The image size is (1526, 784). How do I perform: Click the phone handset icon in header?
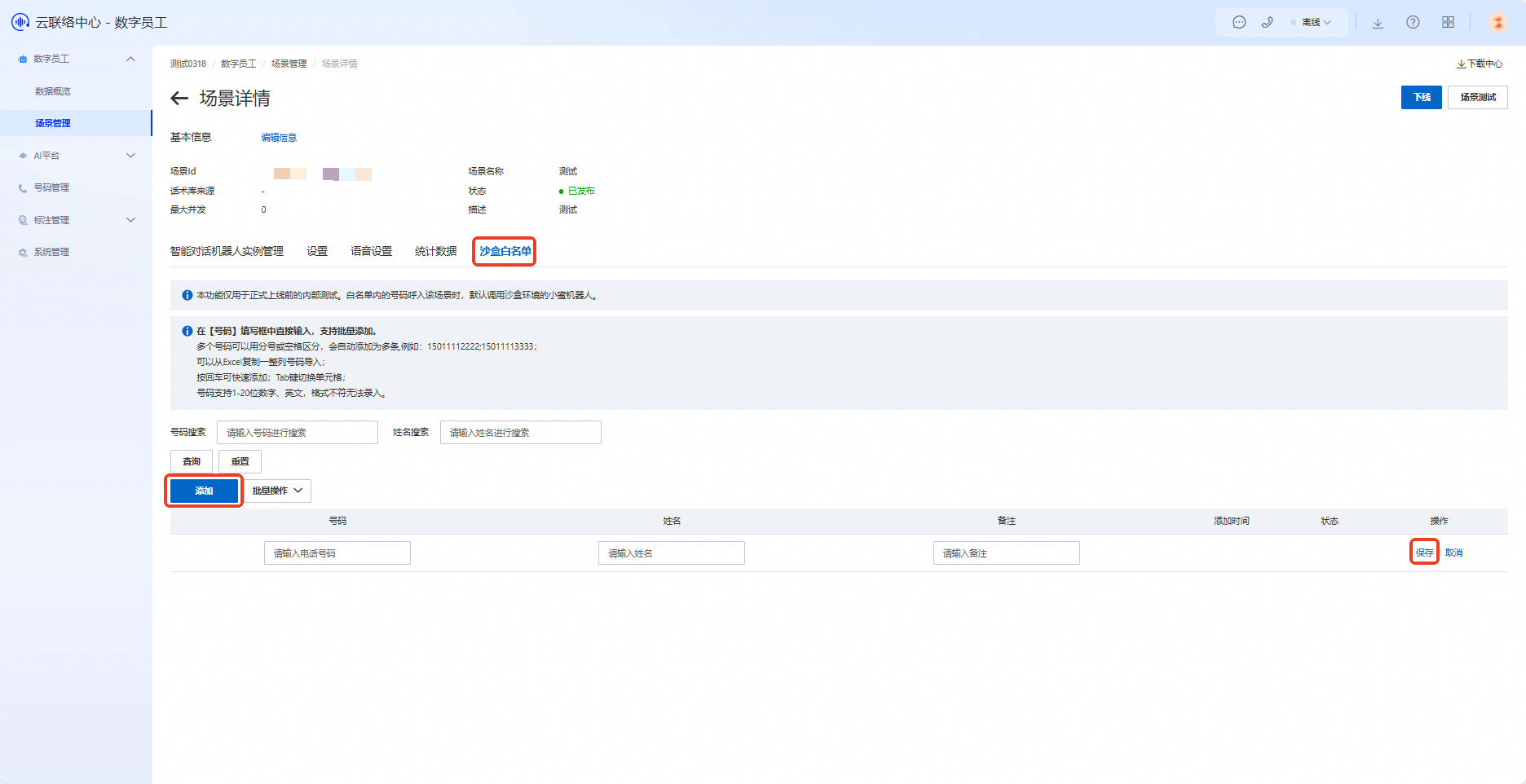point(1267,23)
